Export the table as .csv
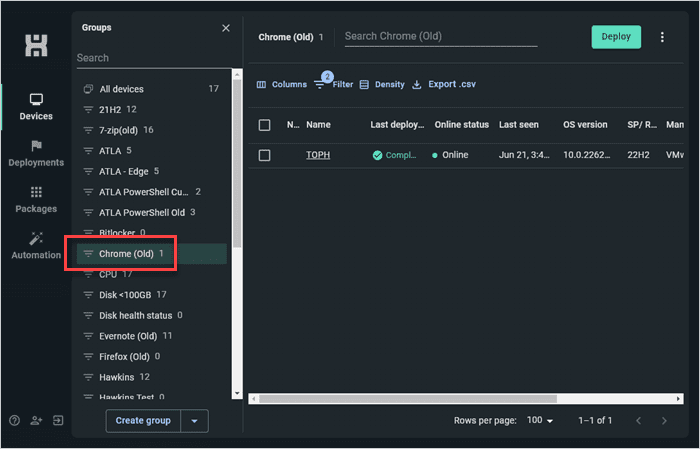Image resolution: width=700 pixels, height=449 pixels. click(x=444, y=84)
